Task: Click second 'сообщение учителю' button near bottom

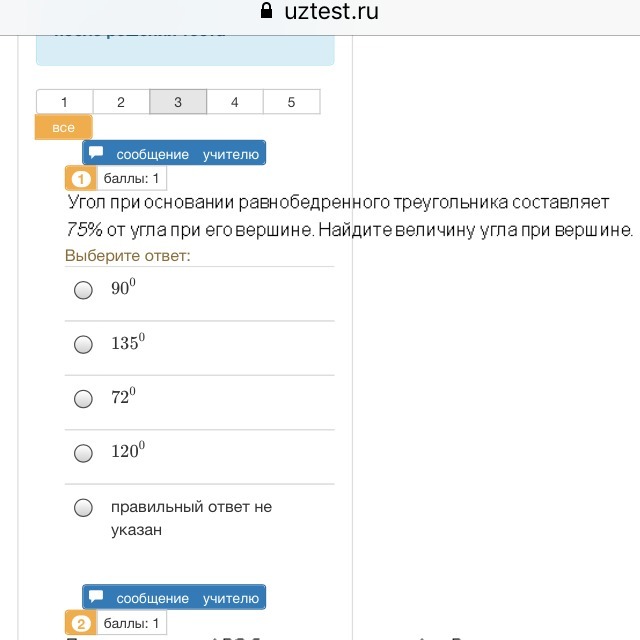Action: pos(174,598)
